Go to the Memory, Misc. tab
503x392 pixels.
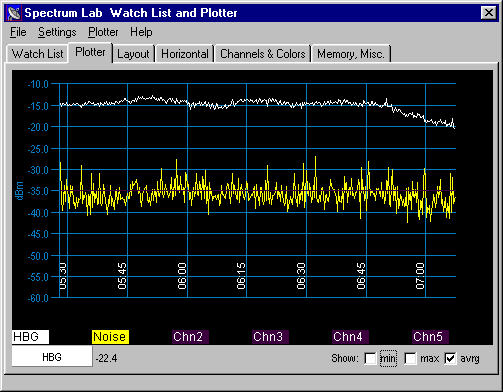[x=351, y=54]
